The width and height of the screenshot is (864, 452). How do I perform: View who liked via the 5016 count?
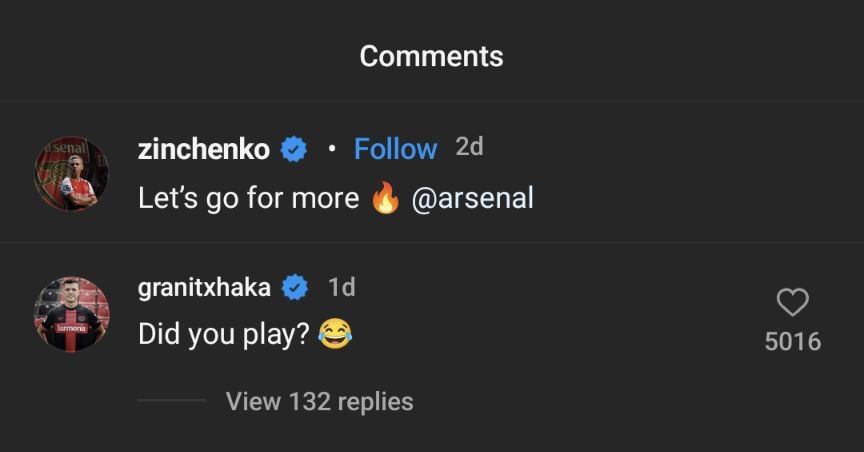click(792, 342)
